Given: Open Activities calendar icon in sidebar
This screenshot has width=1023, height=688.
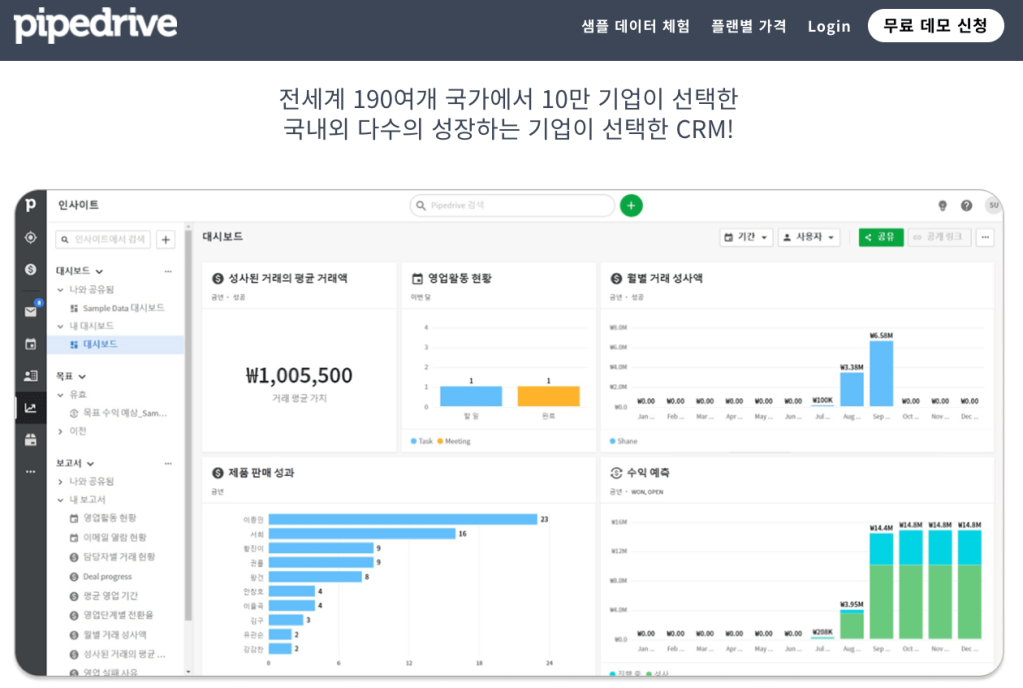Looking at the screenshot, I should tap(30, 344).
